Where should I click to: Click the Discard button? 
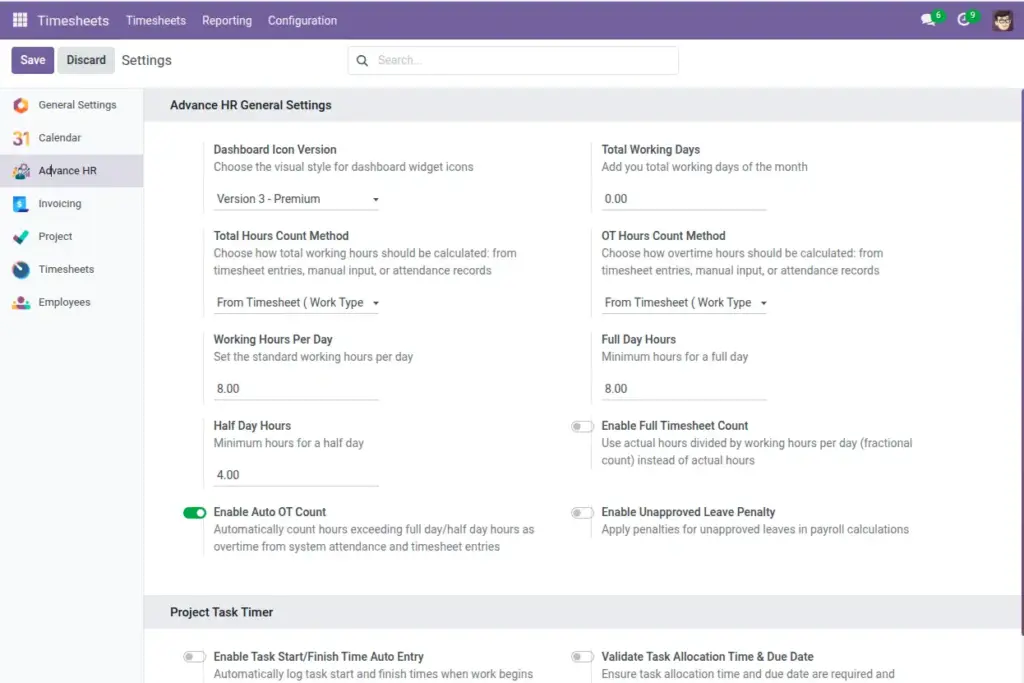point(86,60)
